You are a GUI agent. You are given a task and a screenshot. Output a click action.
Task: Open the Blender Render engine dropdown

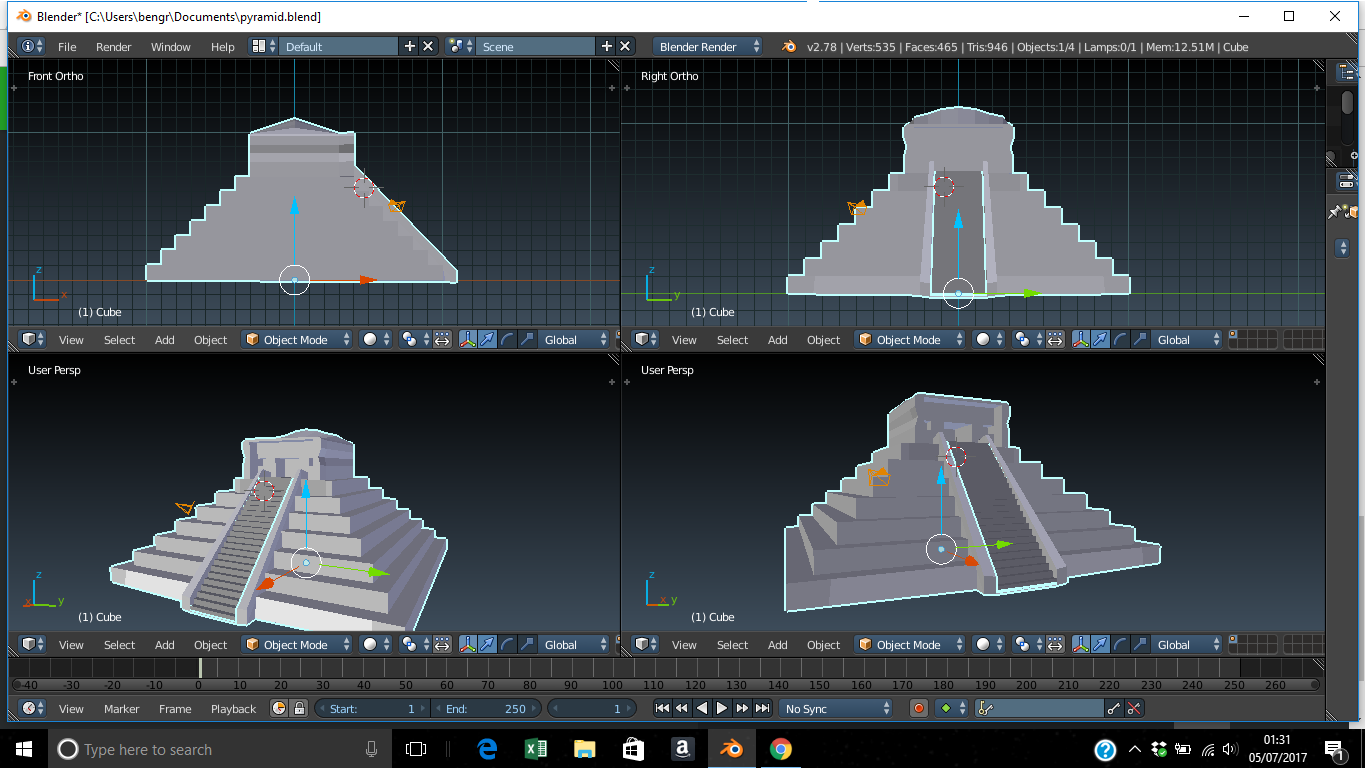707,47
